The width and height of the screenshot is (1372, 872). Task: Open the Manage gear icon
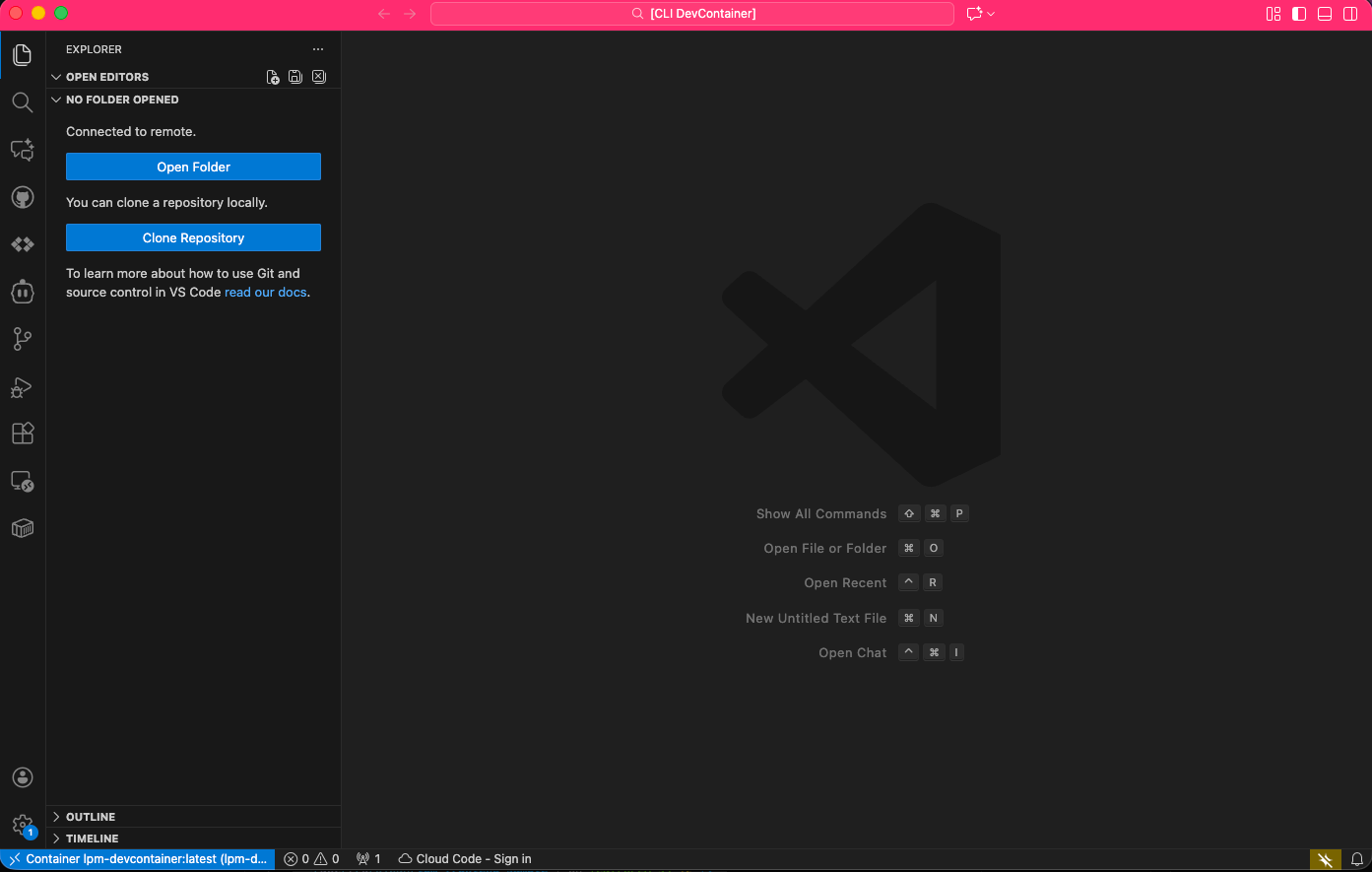point(23,825)
